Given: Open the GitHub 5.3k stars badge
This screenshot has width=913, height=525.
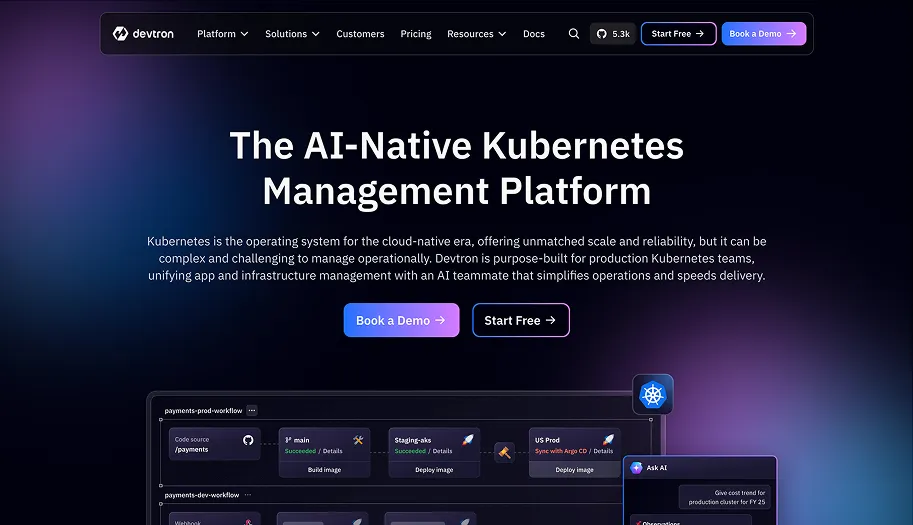Looking at the screenshot, I should pos(613,34).
